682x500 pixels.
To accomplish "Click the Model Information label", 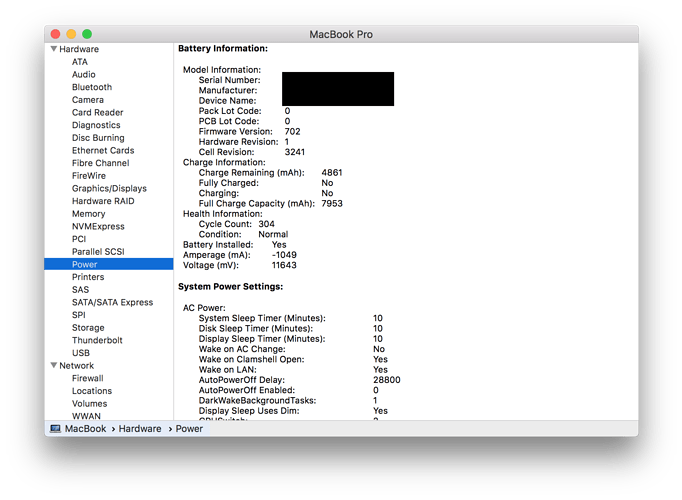I will (221, 70).
